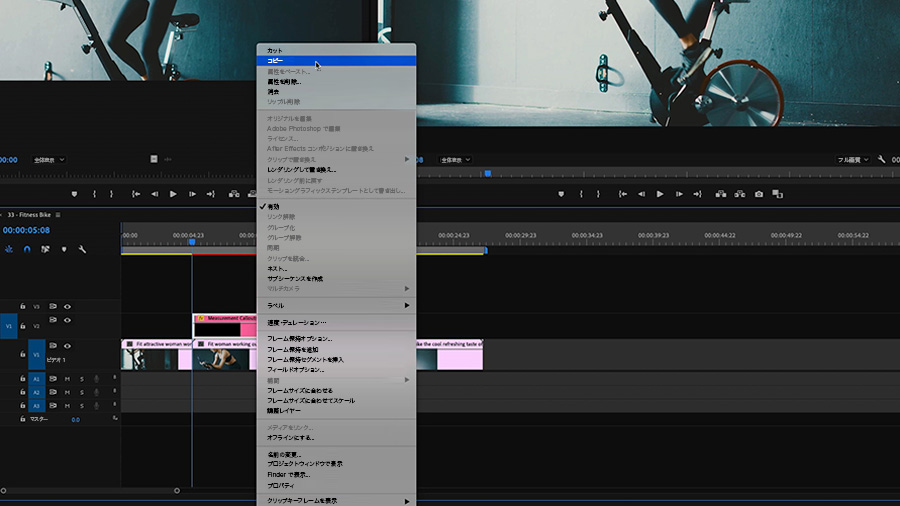Add marker using timeline marker icon
Image resolution: width=900 pixels, height=506 pixels.
[64, 250]
